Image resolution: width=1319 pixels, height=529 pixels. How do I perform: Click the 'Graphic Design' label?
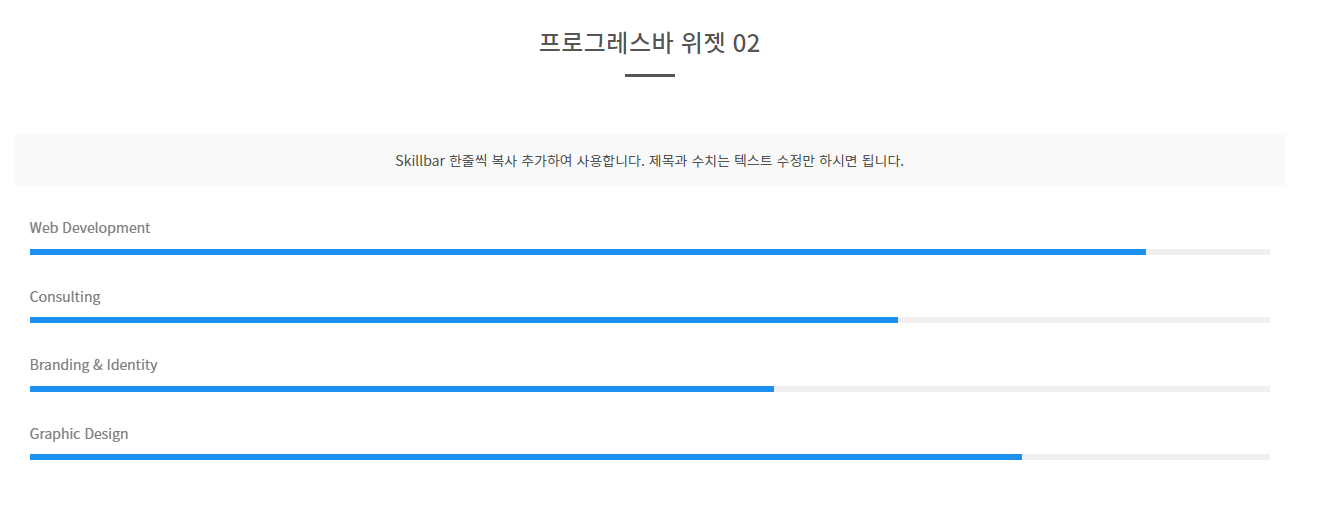[79, 434]
